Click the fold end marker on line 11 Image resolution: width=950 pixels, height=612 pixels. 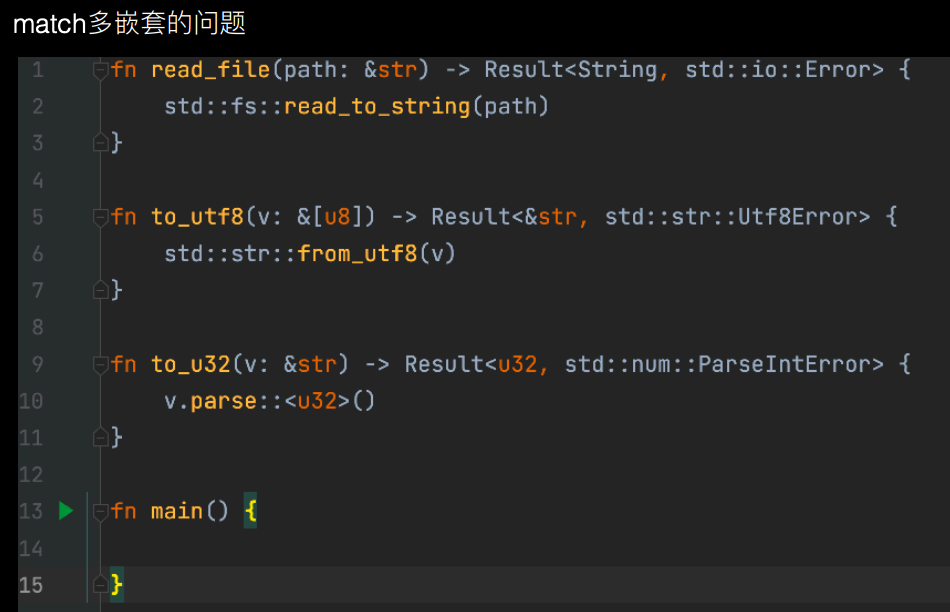coord(100,437)
